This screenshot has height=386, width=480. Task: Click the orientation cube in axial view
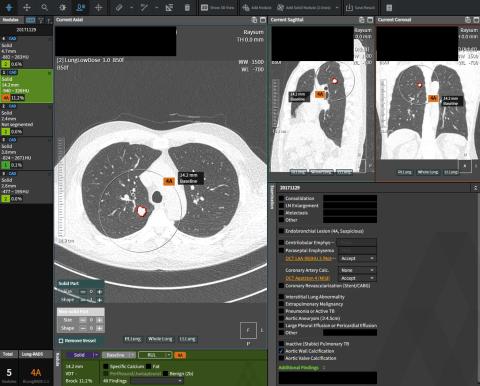(248, 330)
